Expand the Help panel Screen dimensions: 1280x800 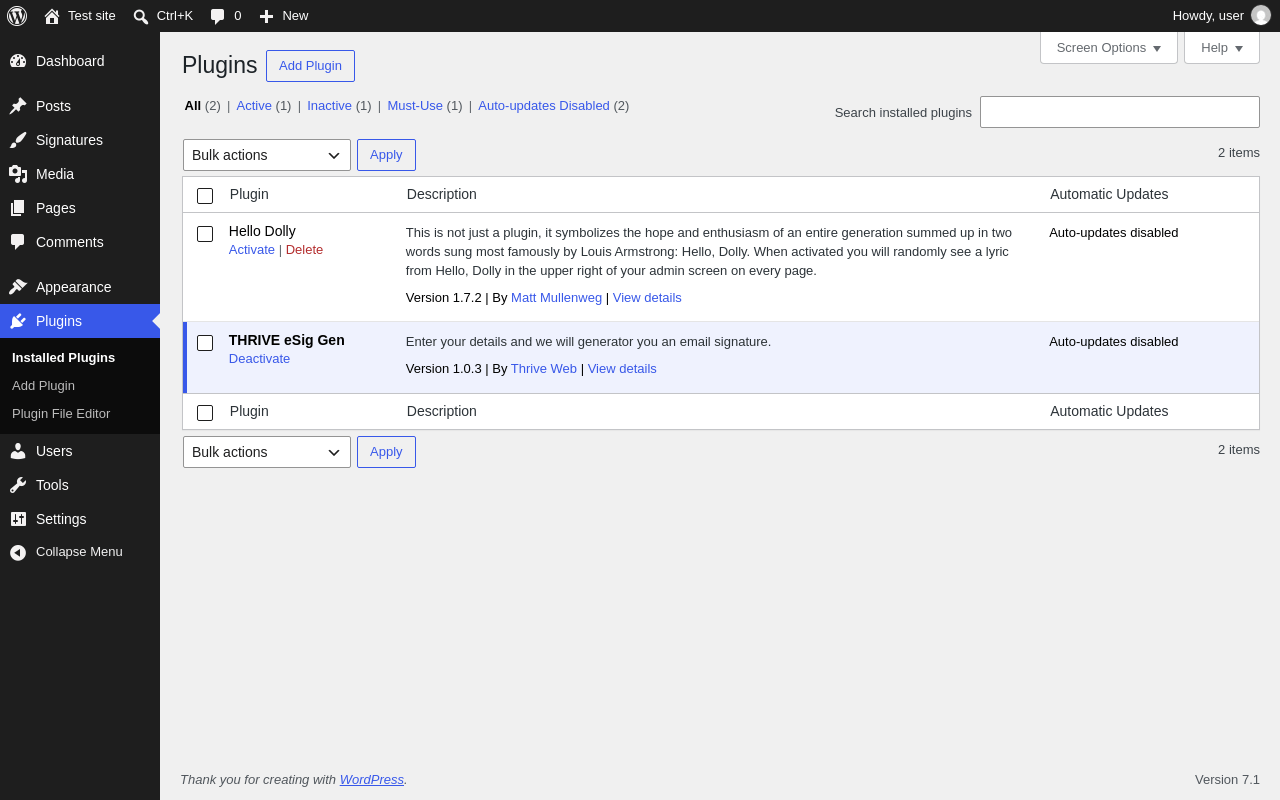[x=1222, y=47]
